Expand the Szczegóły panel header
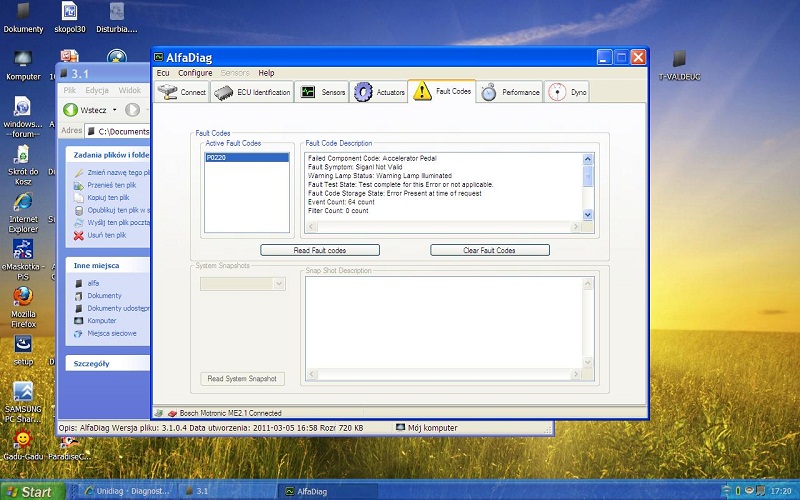Screen dimensions: 800x500 [108, 363]
